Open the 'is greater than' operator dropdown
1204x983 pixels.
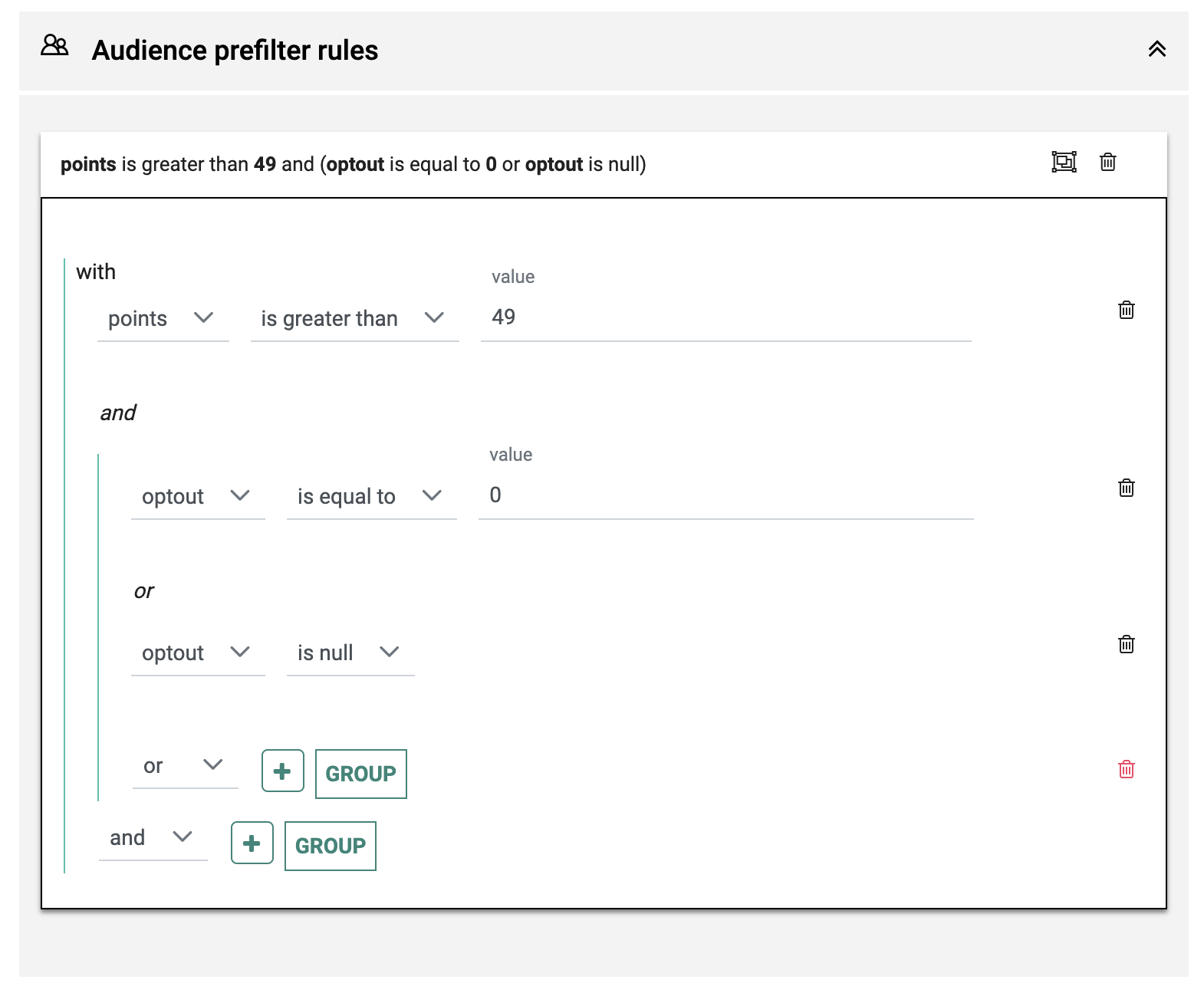click(354, 318)
